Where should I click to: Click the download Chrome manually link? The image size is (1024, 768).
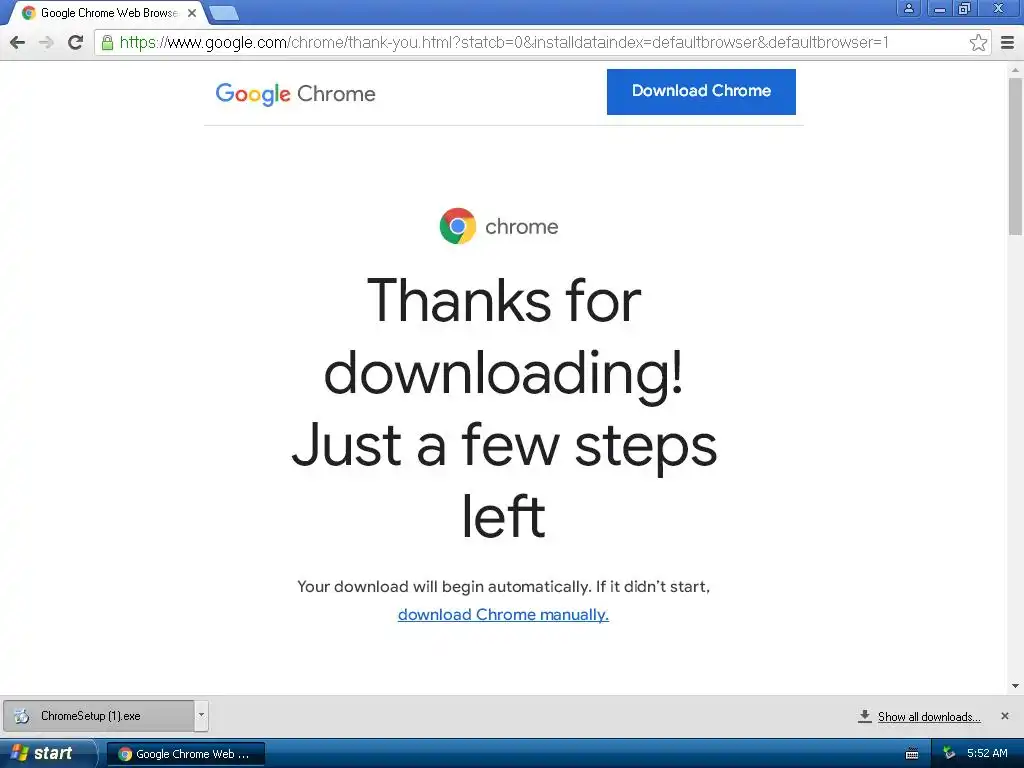[504, 615]
